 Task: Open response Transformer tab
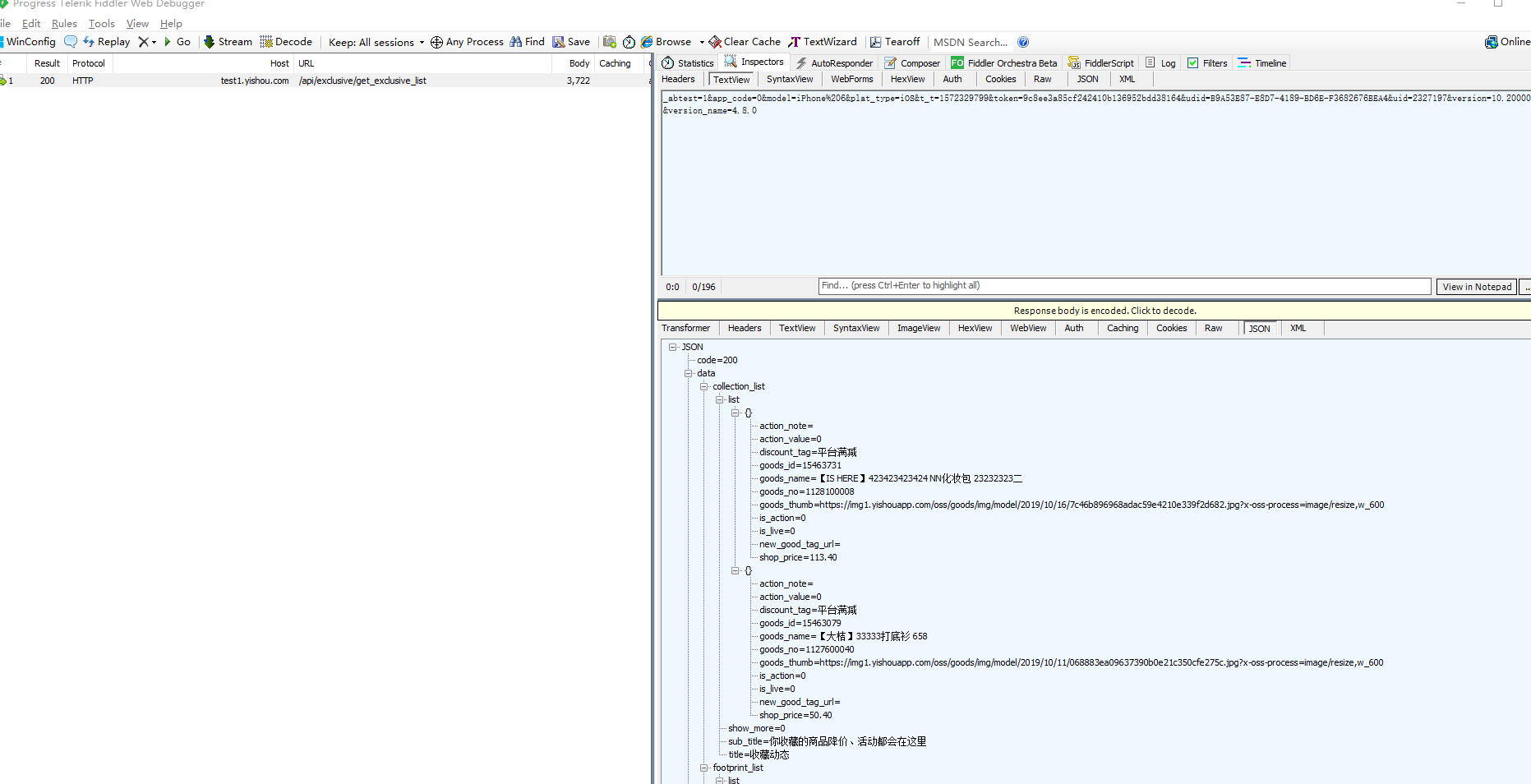tap(685, 329)
